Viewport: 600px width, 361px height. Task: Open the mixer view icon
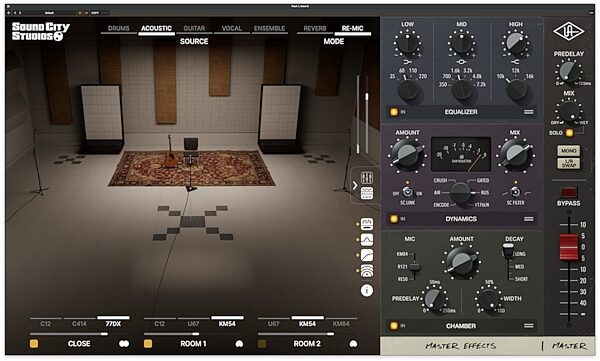(367, 177)
